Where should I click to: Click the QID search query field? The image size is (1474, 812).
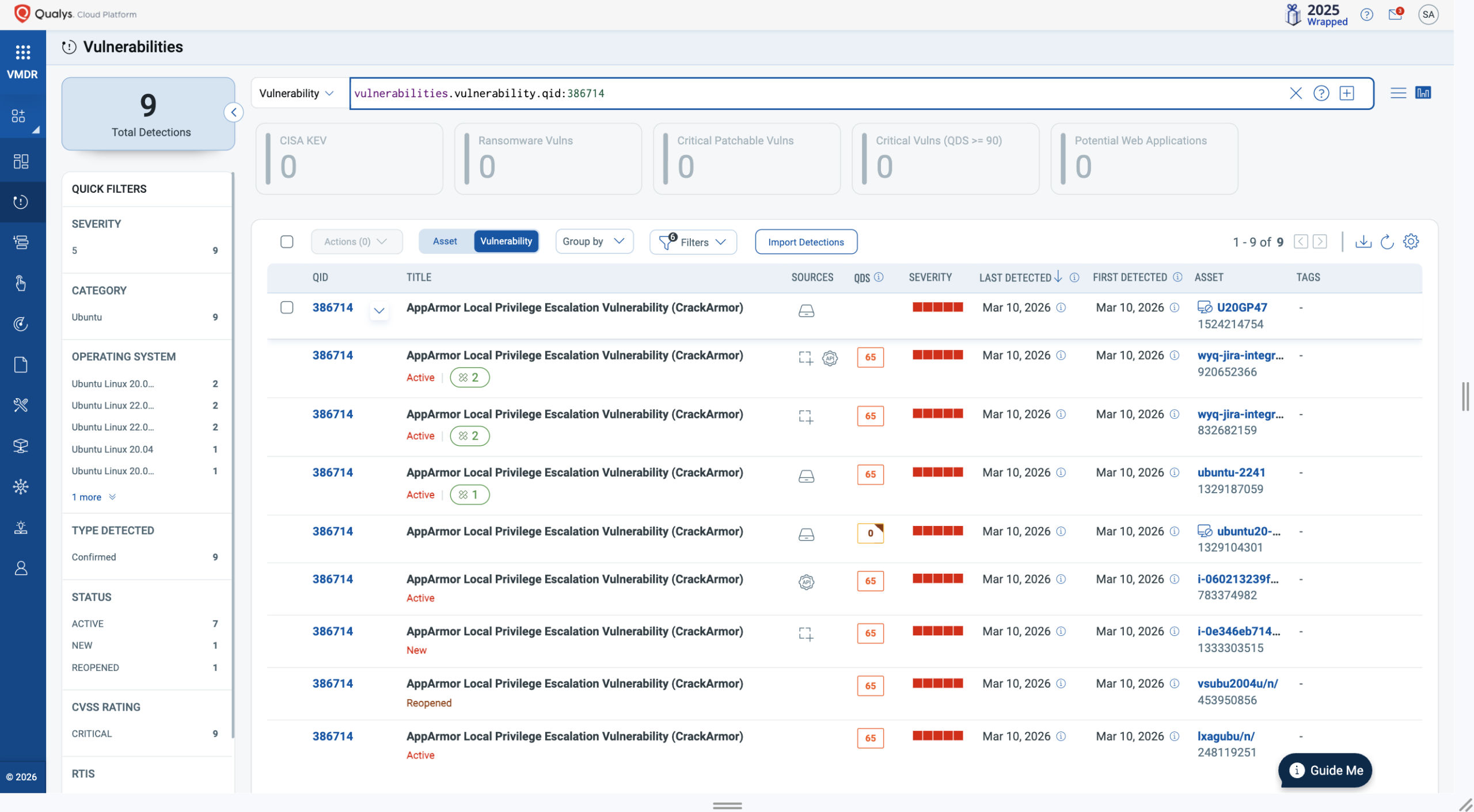coord(806,93)
